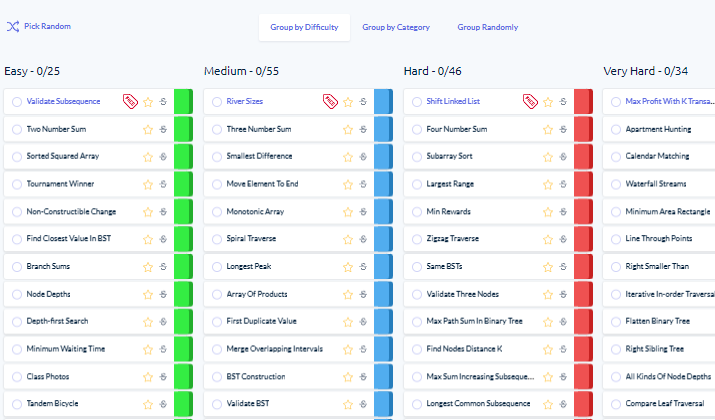Select the Group by Difficulty tab
This screenshot has height=420, width=715.
pos(304,27)
